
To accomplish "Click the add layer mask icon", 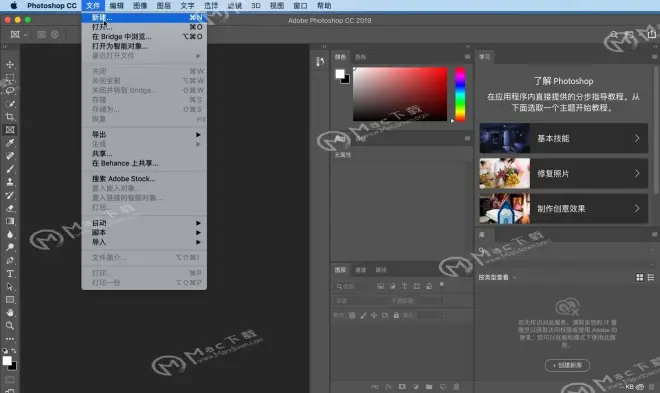I will [x=402, y=387].
